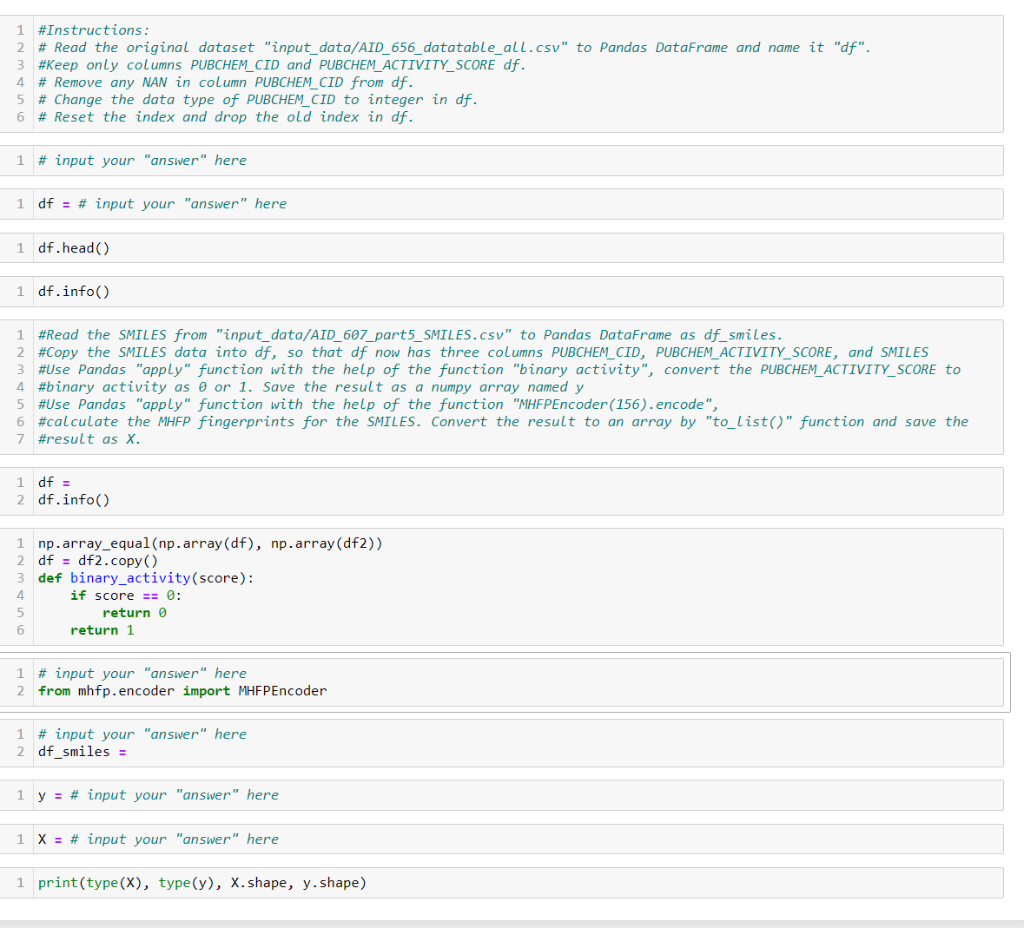Select the binary_activity function definition cell
Screen dimensions: 1024x928
tap(300, 587)
